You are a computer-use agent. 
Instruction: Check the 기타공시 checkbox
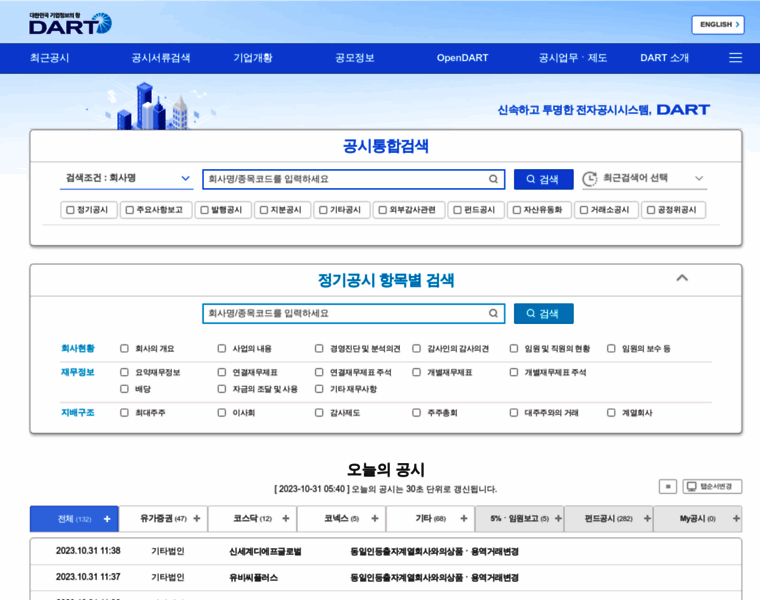click(323, 210)
